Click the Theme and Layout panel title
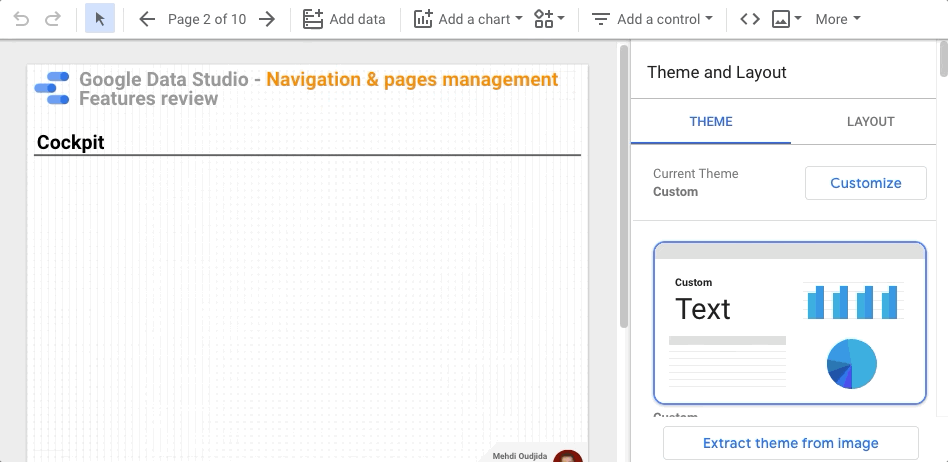The width and height of the screenshot is (948, 462). pyautogui.click(x=716, y=73)
